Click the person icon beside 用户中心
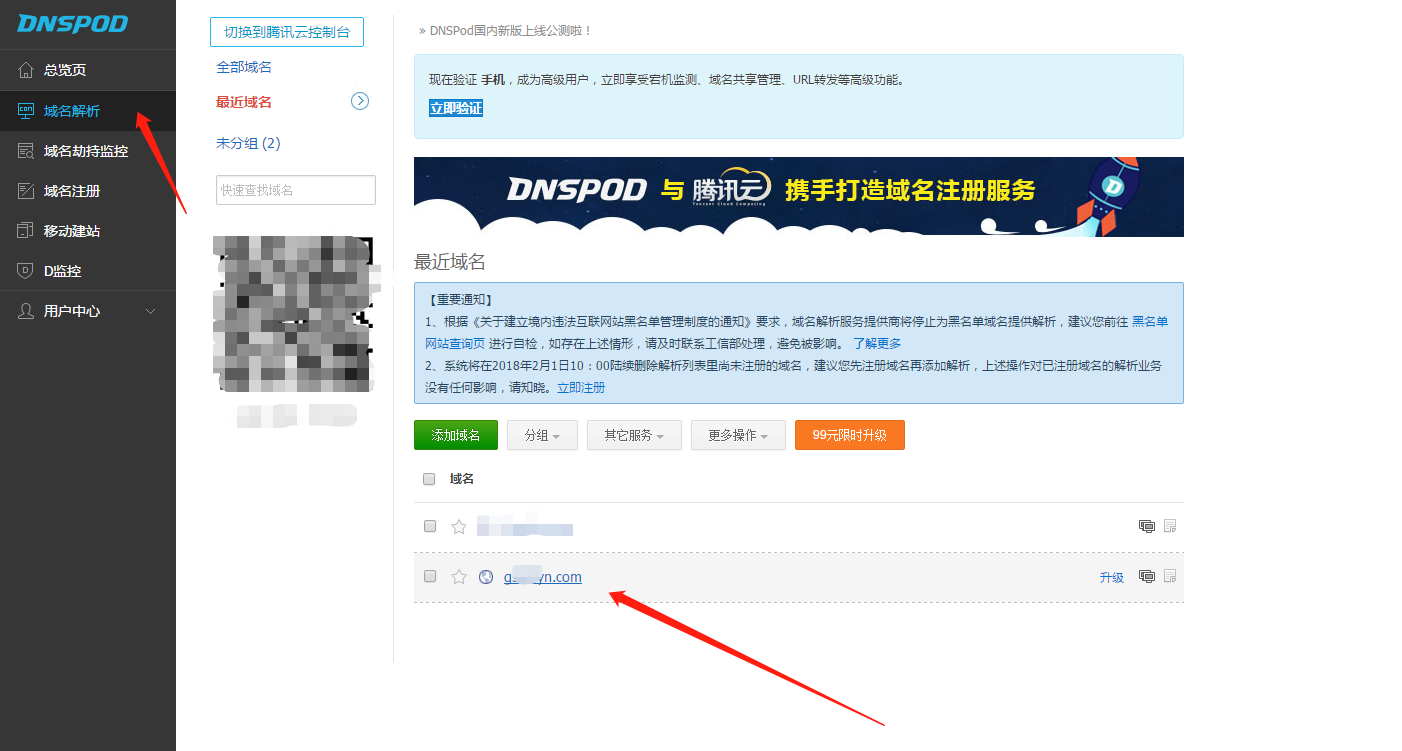 click(x=26, y=311)
